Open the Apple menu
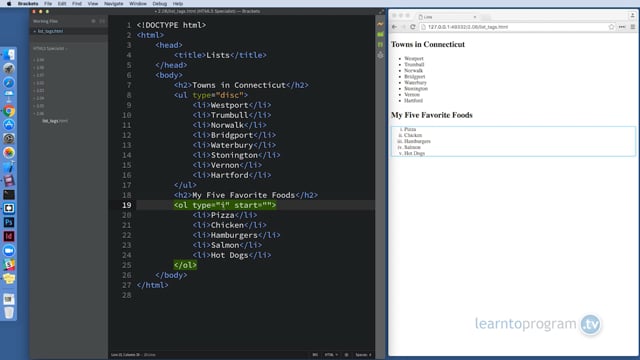 pos(9,4)
